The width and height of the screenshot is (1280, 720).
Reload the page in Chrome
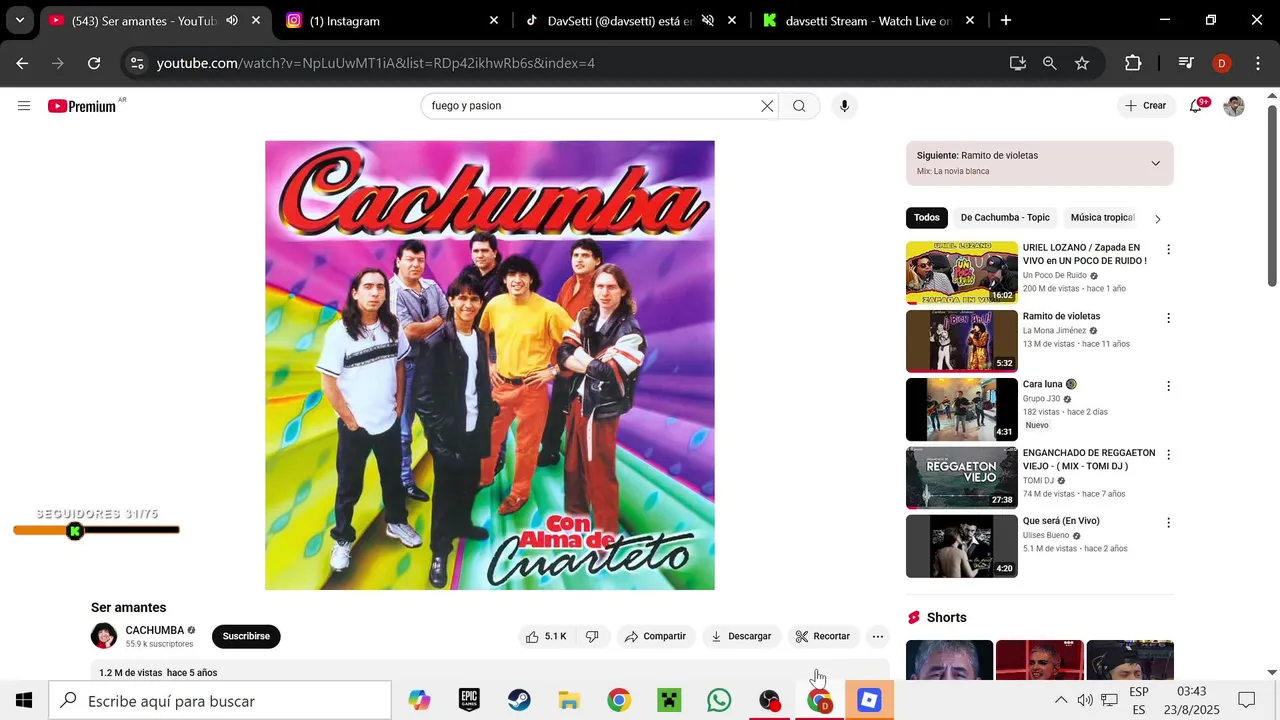click(94, 63)
